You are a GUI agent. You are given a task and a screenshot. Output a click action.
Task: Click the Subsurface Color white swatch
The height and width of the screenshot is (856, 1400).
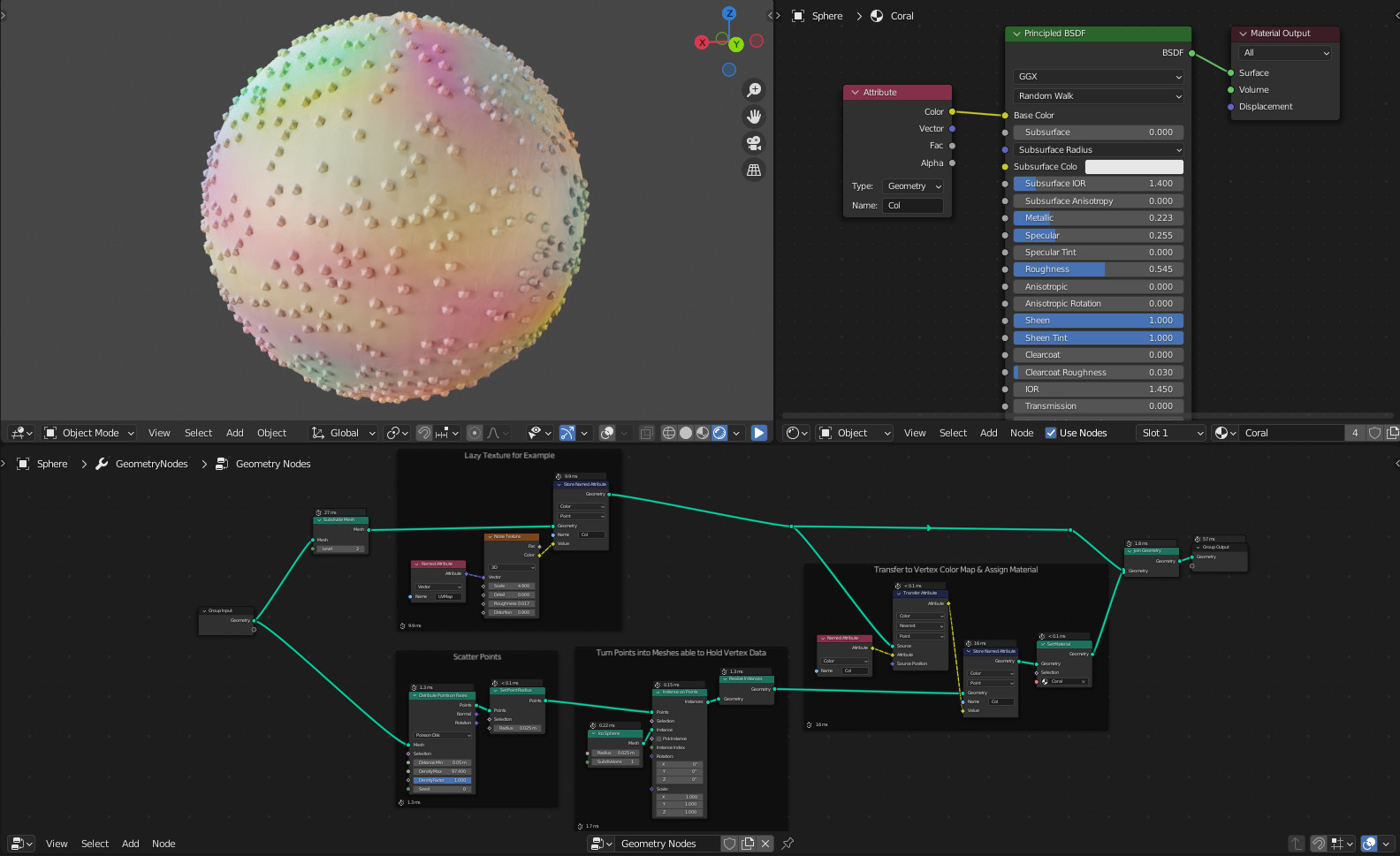(x=1134, y=167)
